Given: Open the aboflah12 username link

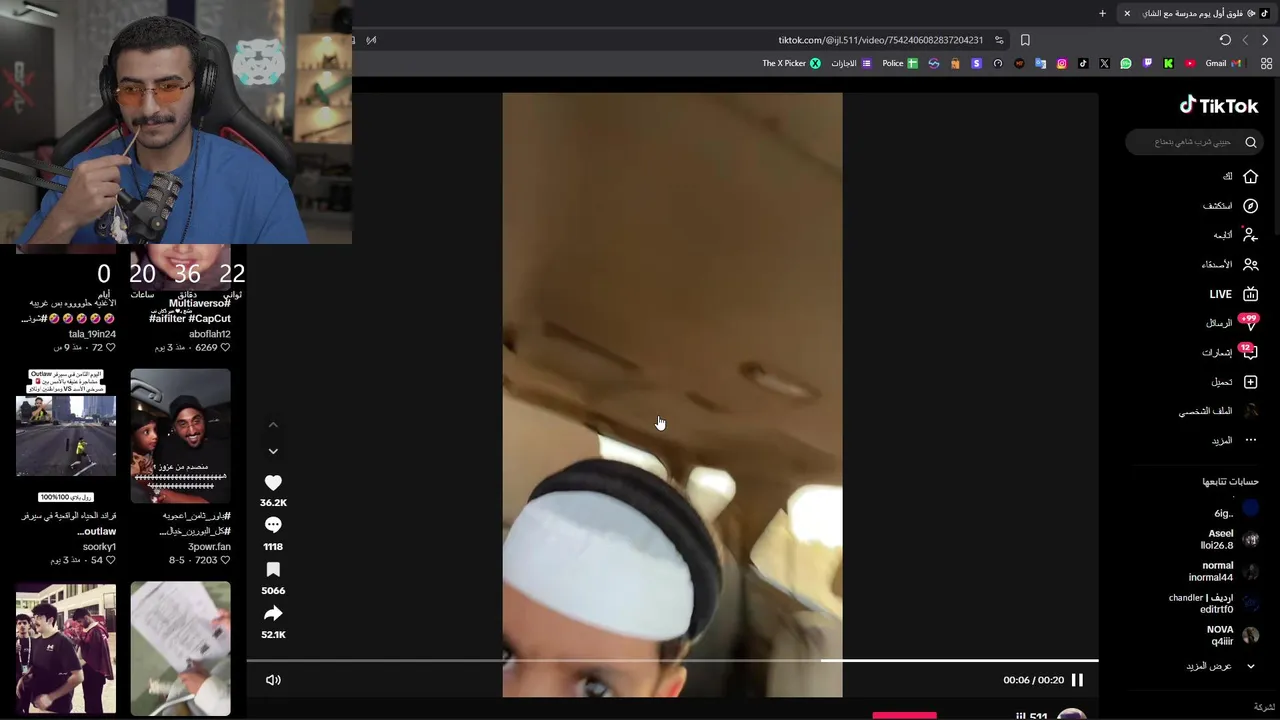Looking at the screenshot, I should pyautogui.click(x=210, y=334).
